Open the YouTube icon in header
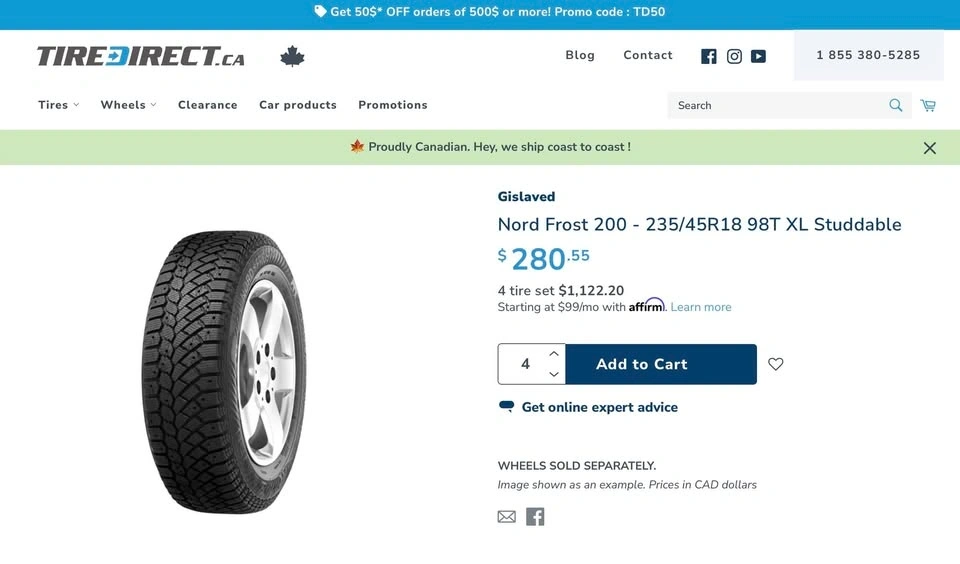This screenshot has height=564, width=960. click(x=759, y=56)
